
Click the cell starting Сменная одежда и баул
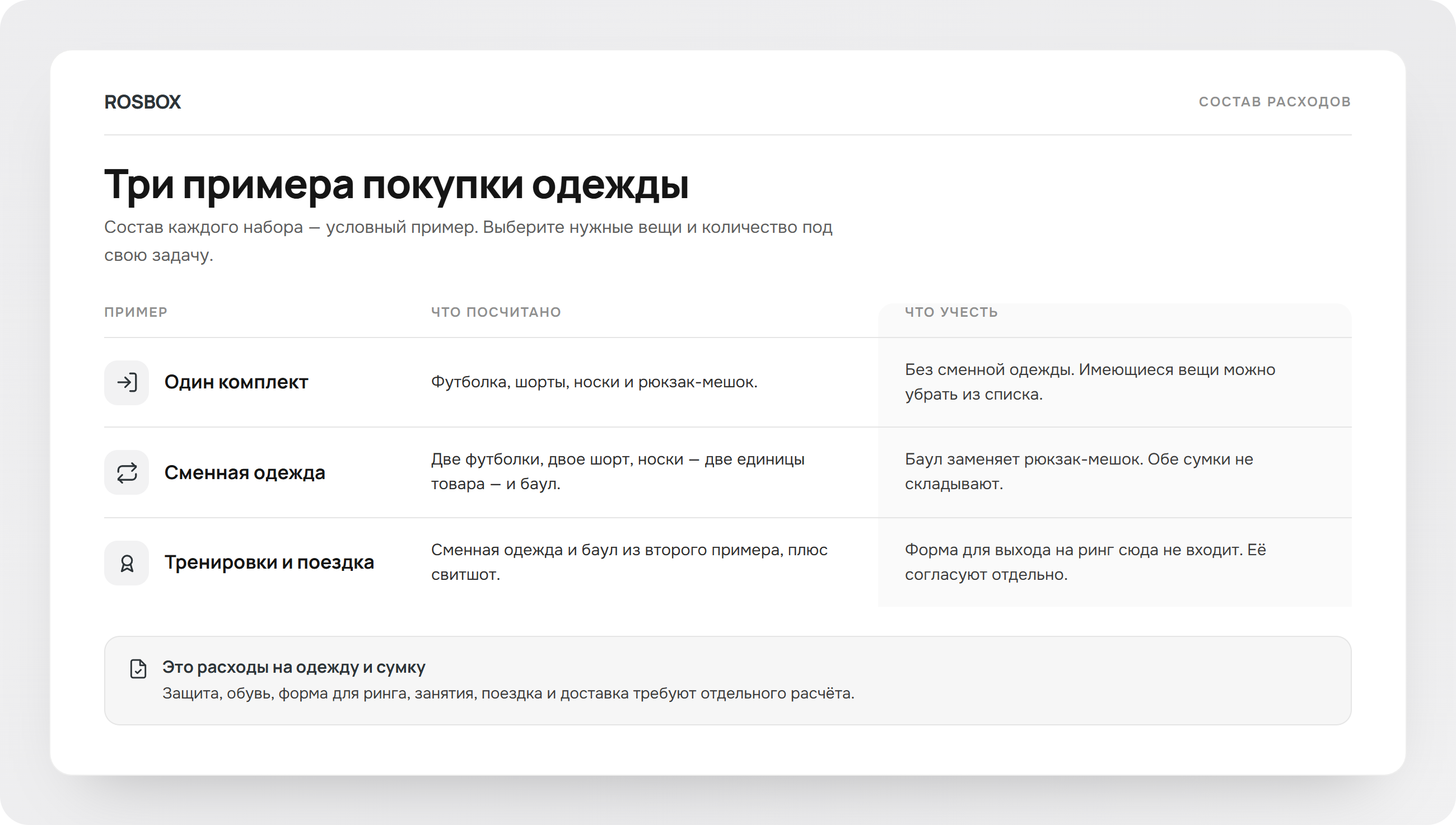point(629,562)
